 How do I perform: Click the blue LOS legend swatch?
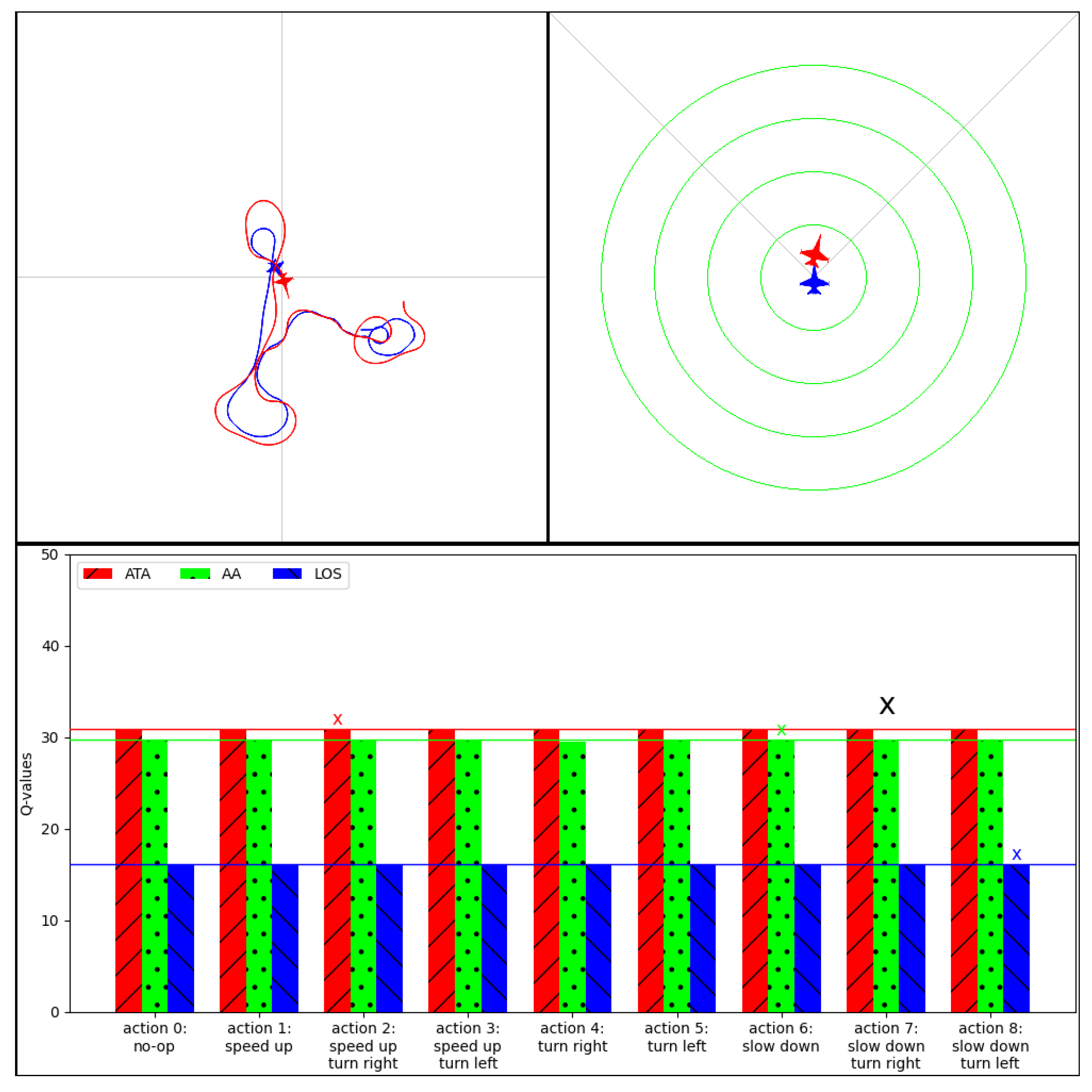click(x=287, y=574)
